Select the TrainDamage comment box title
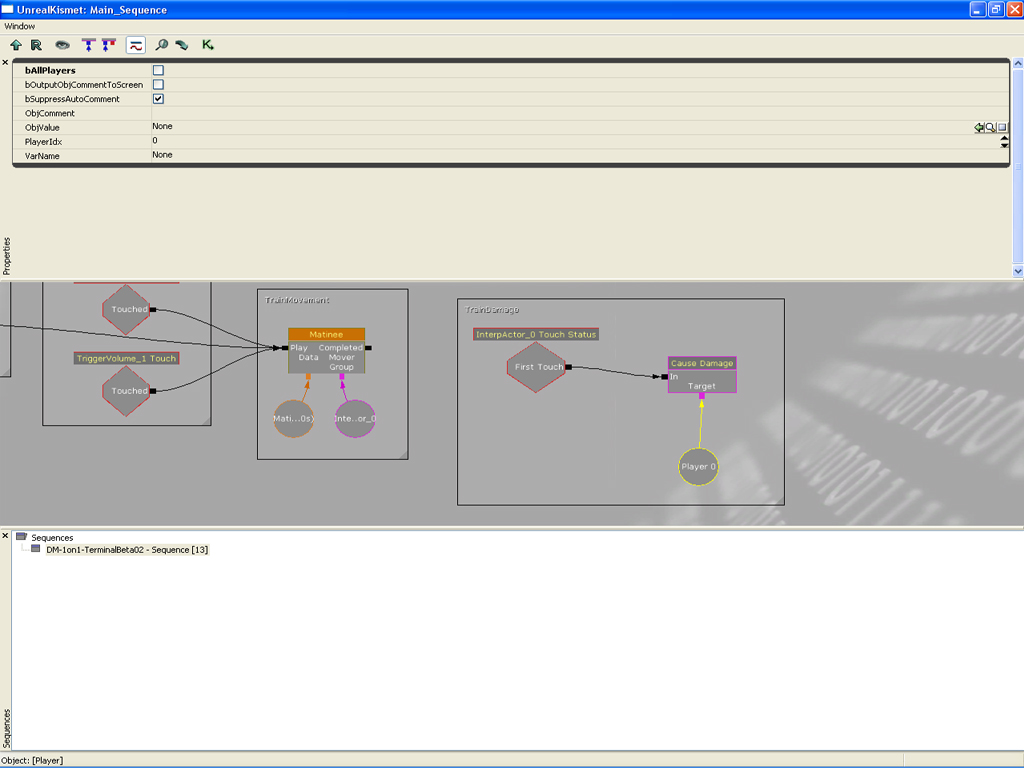Screen dimensions: 1024x768 tap(492, 310)
